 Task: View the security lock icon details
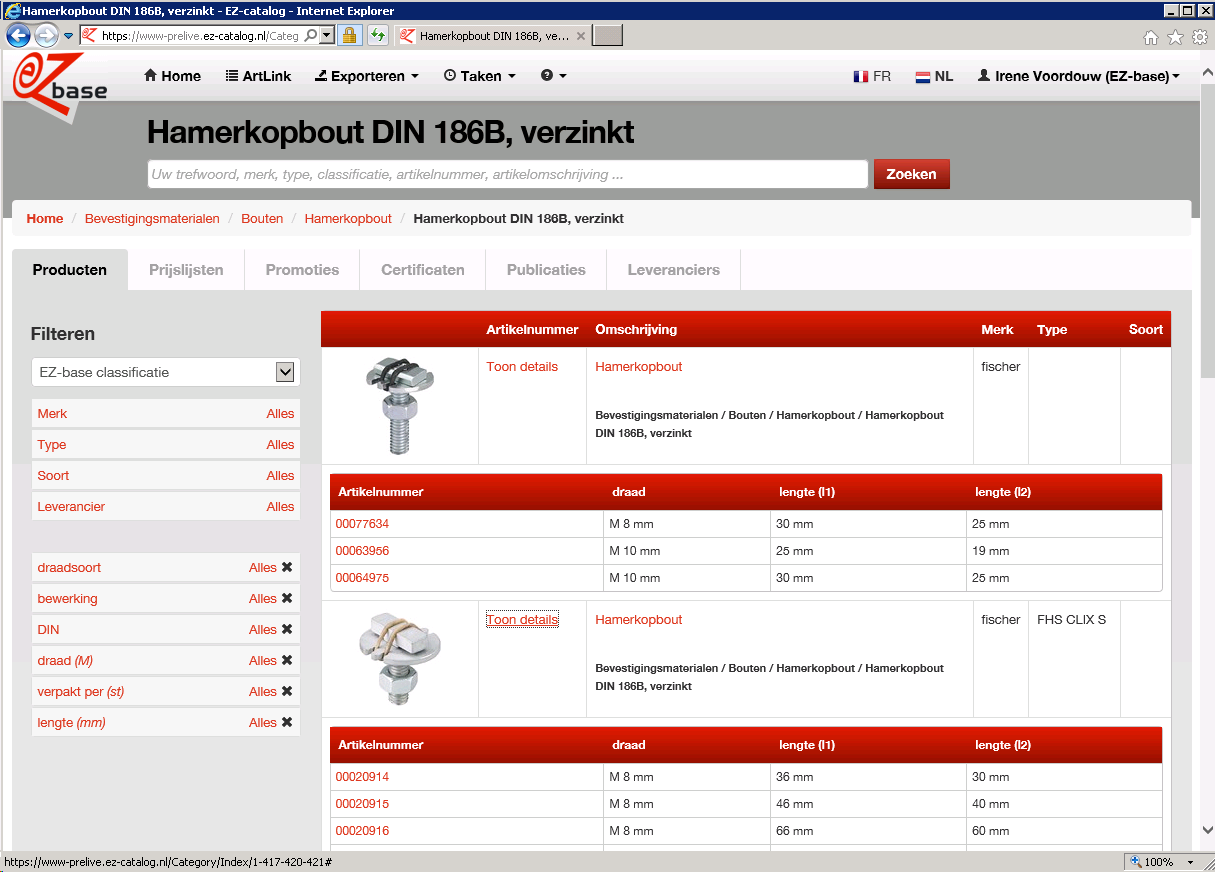click(349, 36)
